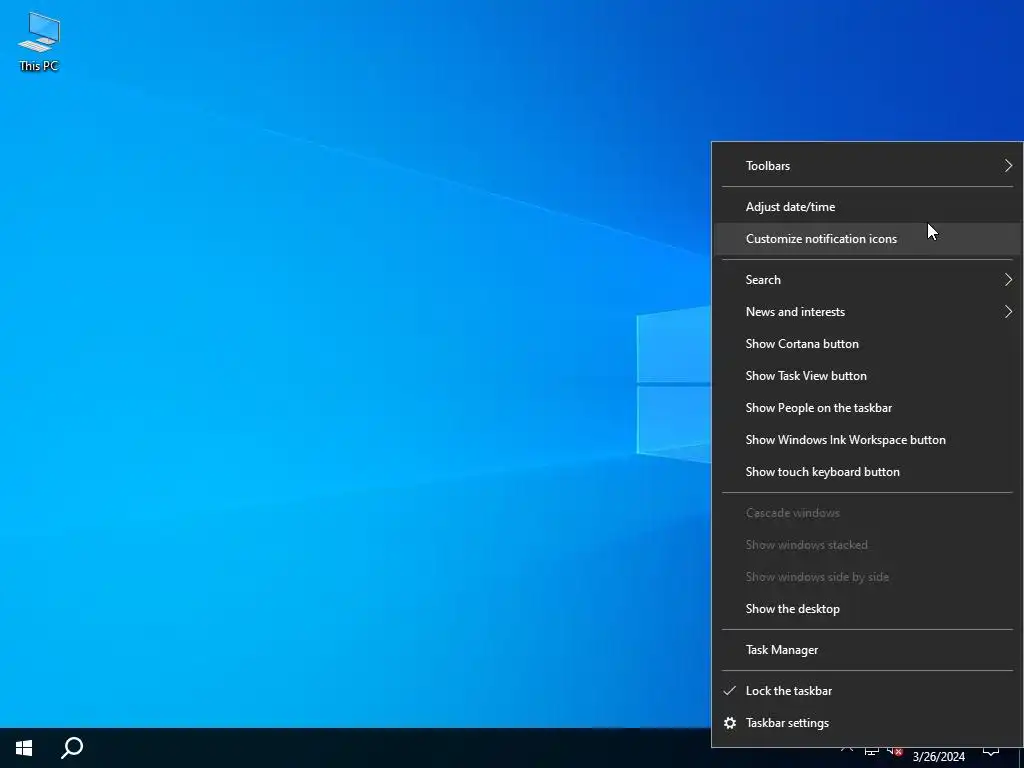Launch Task Manager from the menu

[867, 650]
